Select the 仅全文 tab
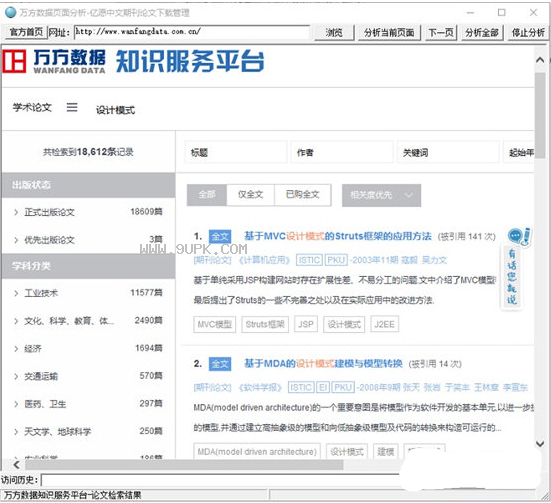Screen dimensions: 551x503 (x=251, y=195)
